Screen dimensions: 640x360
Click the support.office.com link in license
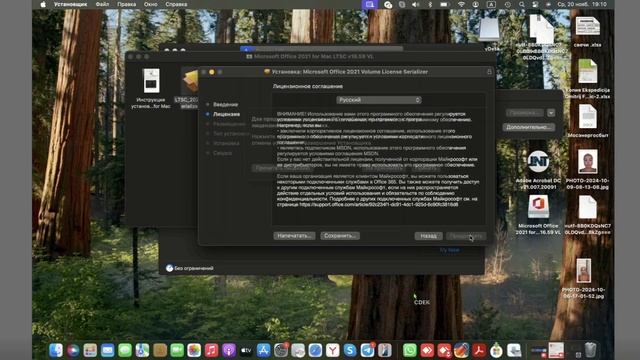379,204
